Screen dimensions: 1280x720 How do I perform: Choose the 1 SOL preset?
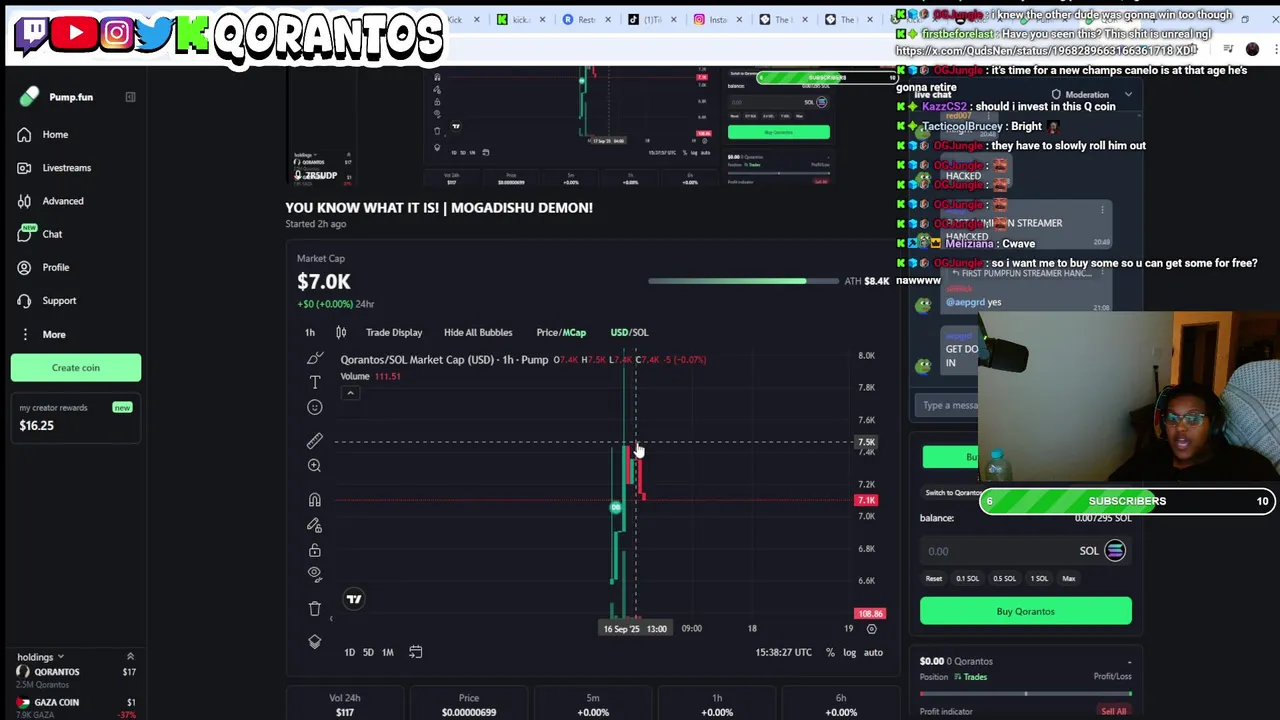(x=1039, y=578)
